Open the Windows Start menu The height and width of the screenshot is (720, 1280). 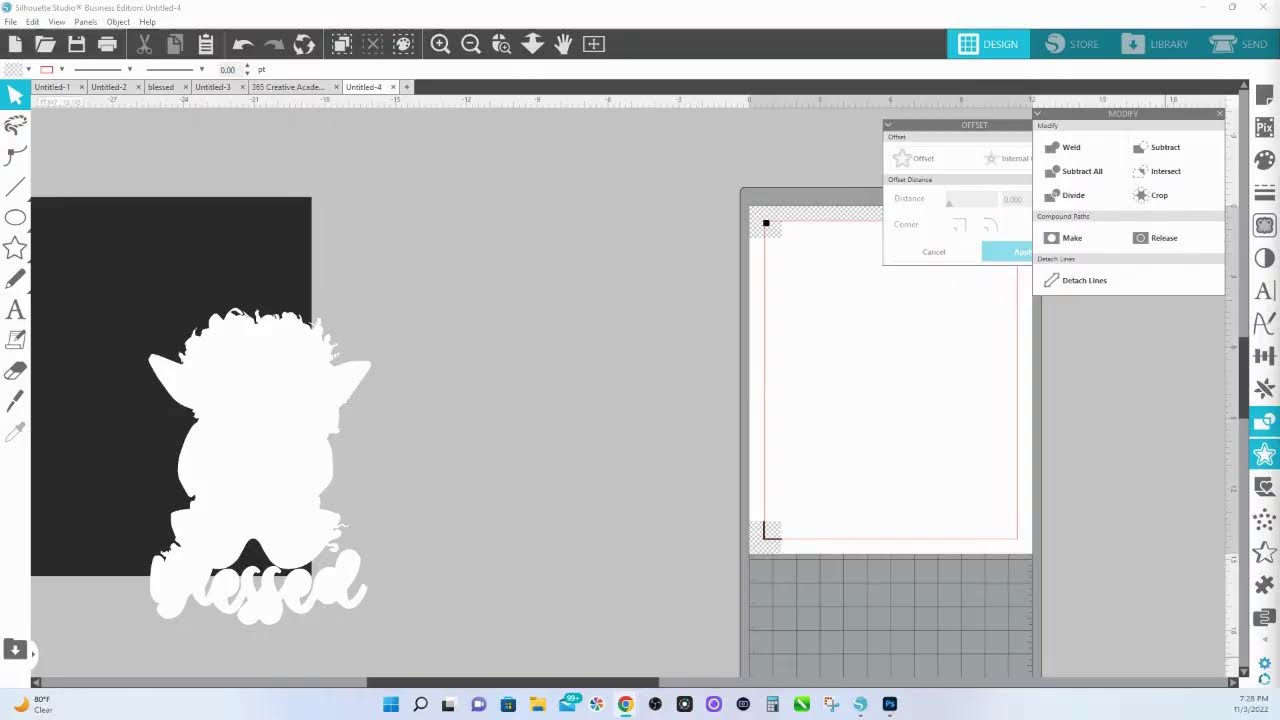click(390, 704)
